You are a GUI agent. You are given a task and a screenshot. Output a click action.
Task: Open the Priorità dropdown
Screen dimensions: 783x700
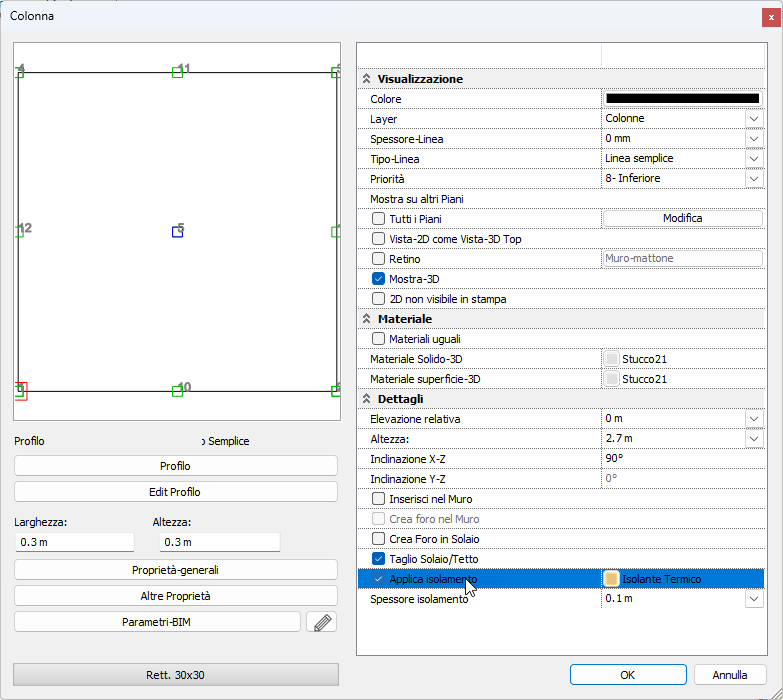pos(754,179)
